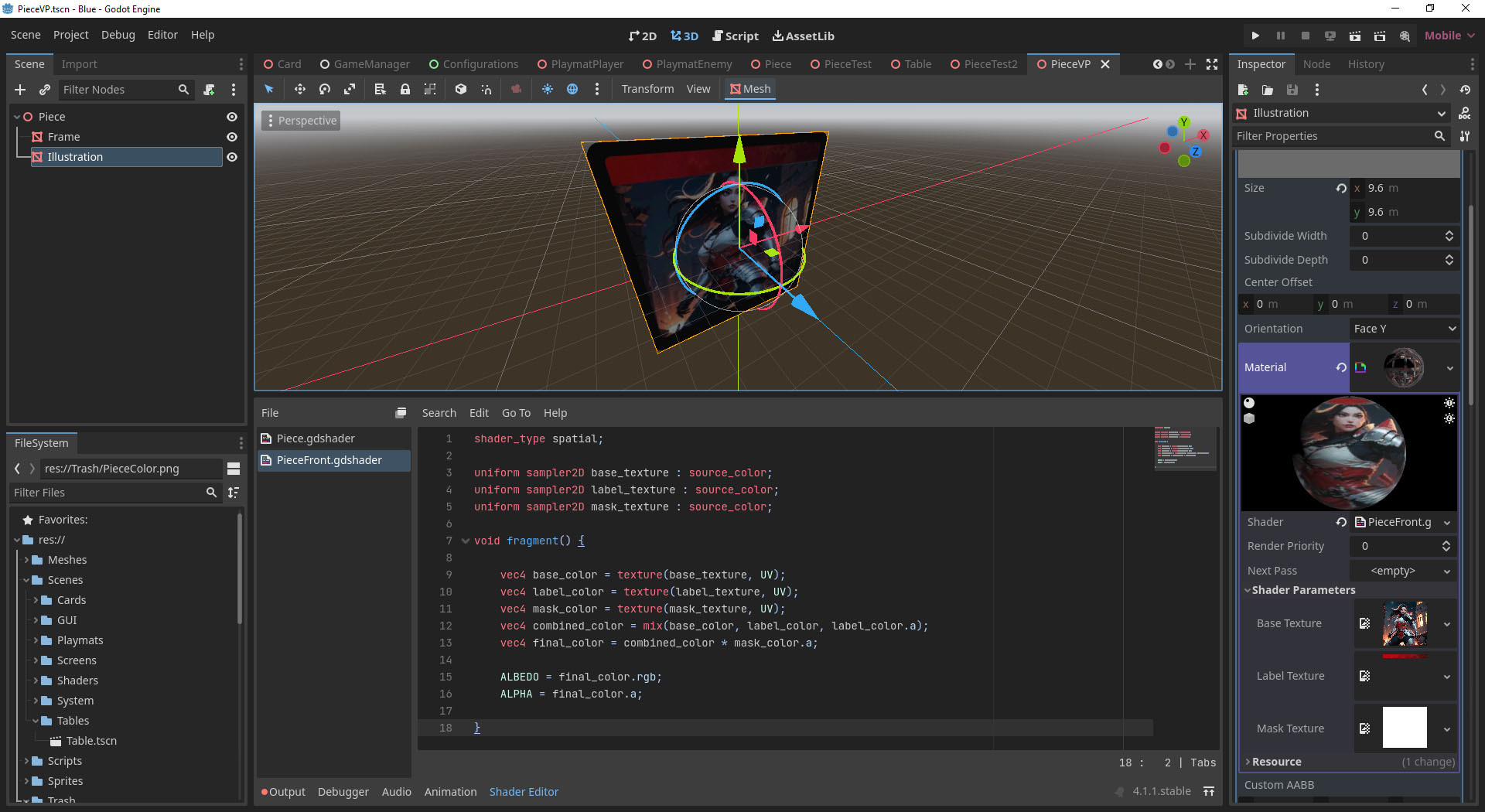Switch material preview to sphere
The width and height of the screenshot is (1485, 812).
click(x=1249, y=403)
